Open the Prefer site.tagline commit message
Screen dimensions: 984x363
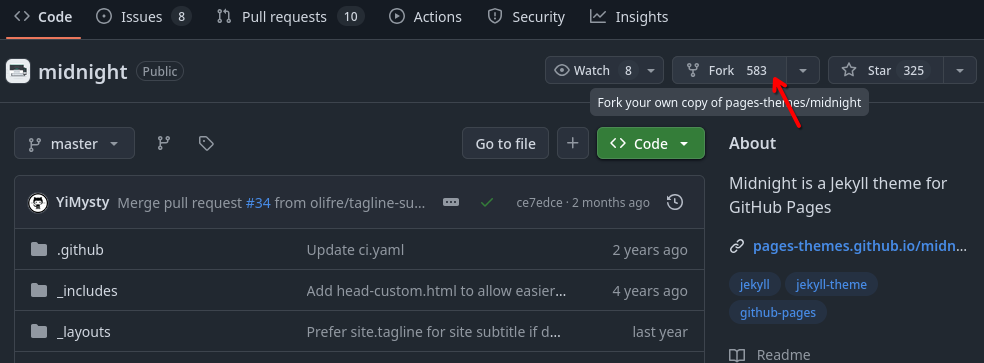pyautogui.click(x=433, y=332)
